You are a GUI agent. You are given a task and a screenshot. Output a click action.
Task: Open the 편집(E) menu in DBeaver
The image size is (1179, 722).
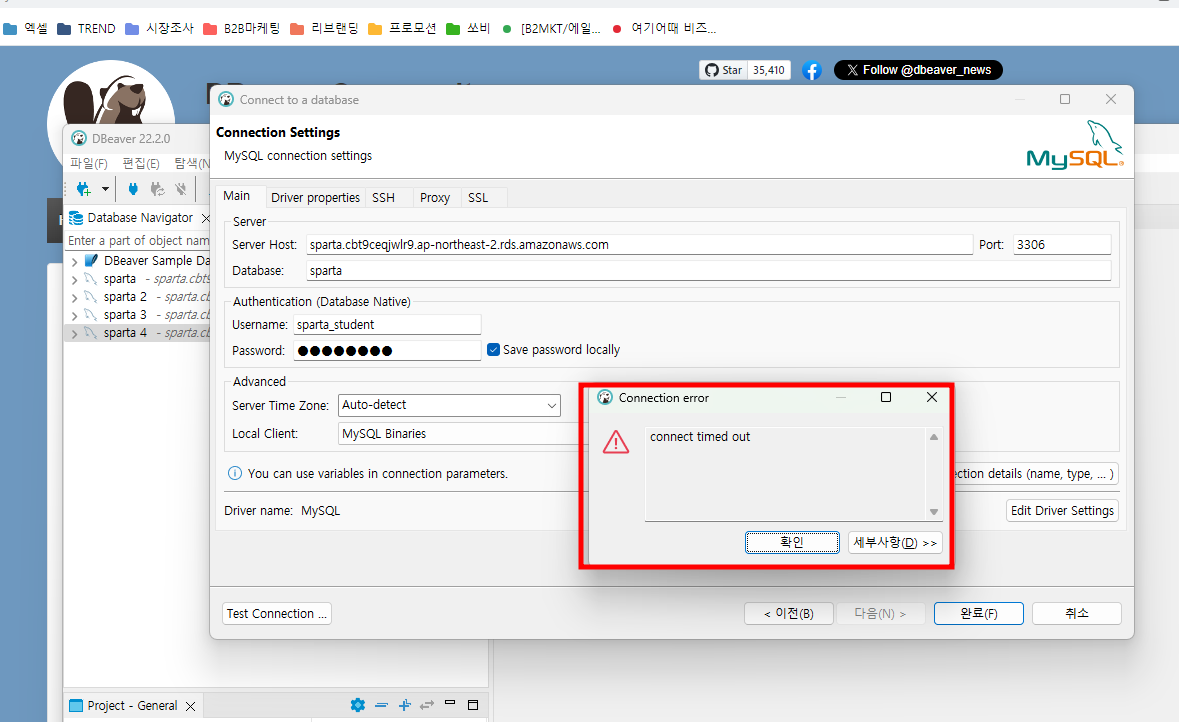(141, 163)
